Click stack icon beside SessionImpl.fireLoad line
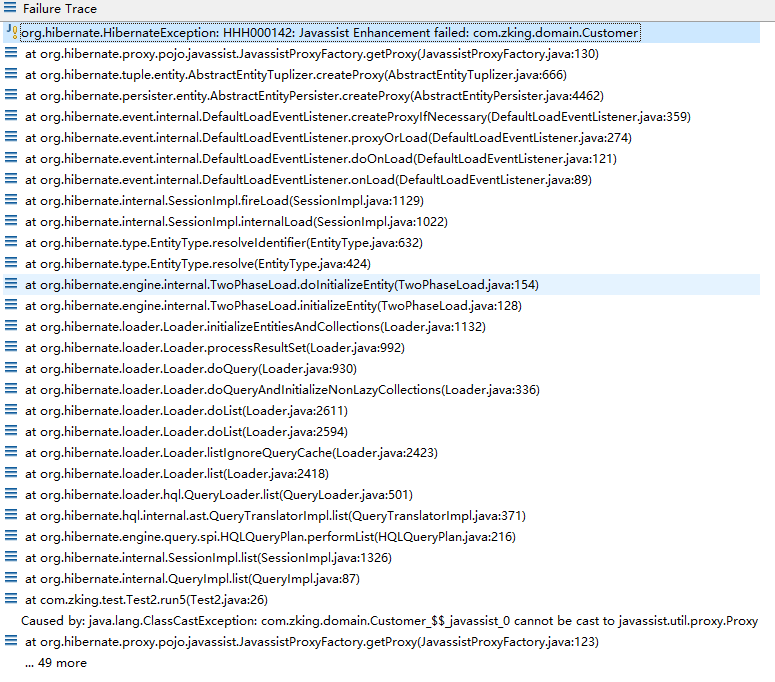This screenshot has width=775, height=682. [x=11, y=200]
